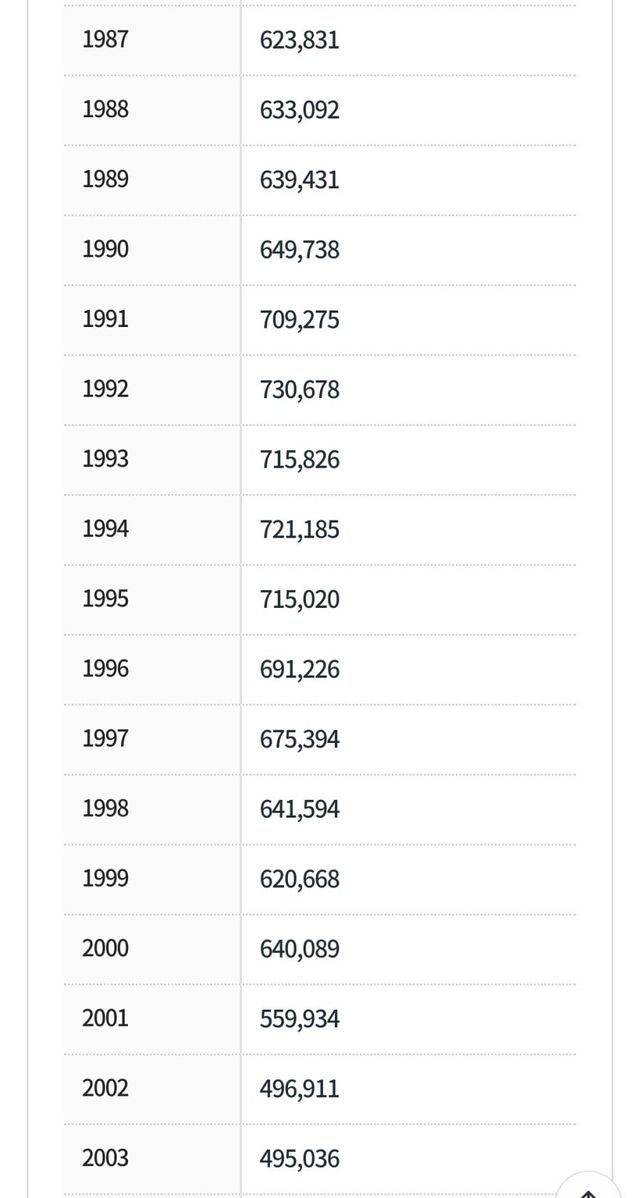Image resolution: width=640 pixels, height=1198 pixels.
Task: Click the value 639,431 for 1989
Action: [x=299, y=180]
